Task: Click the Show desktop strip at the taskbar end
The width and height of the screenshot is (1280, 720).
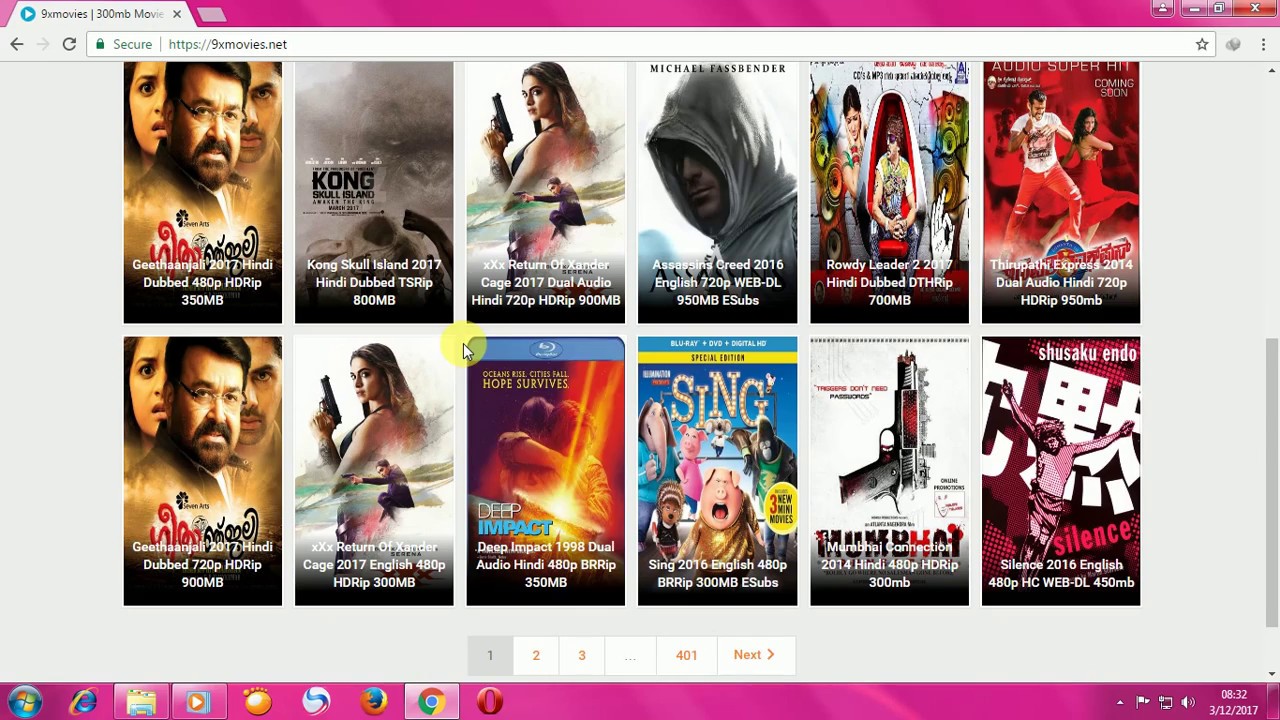Action: (1273, 702)
